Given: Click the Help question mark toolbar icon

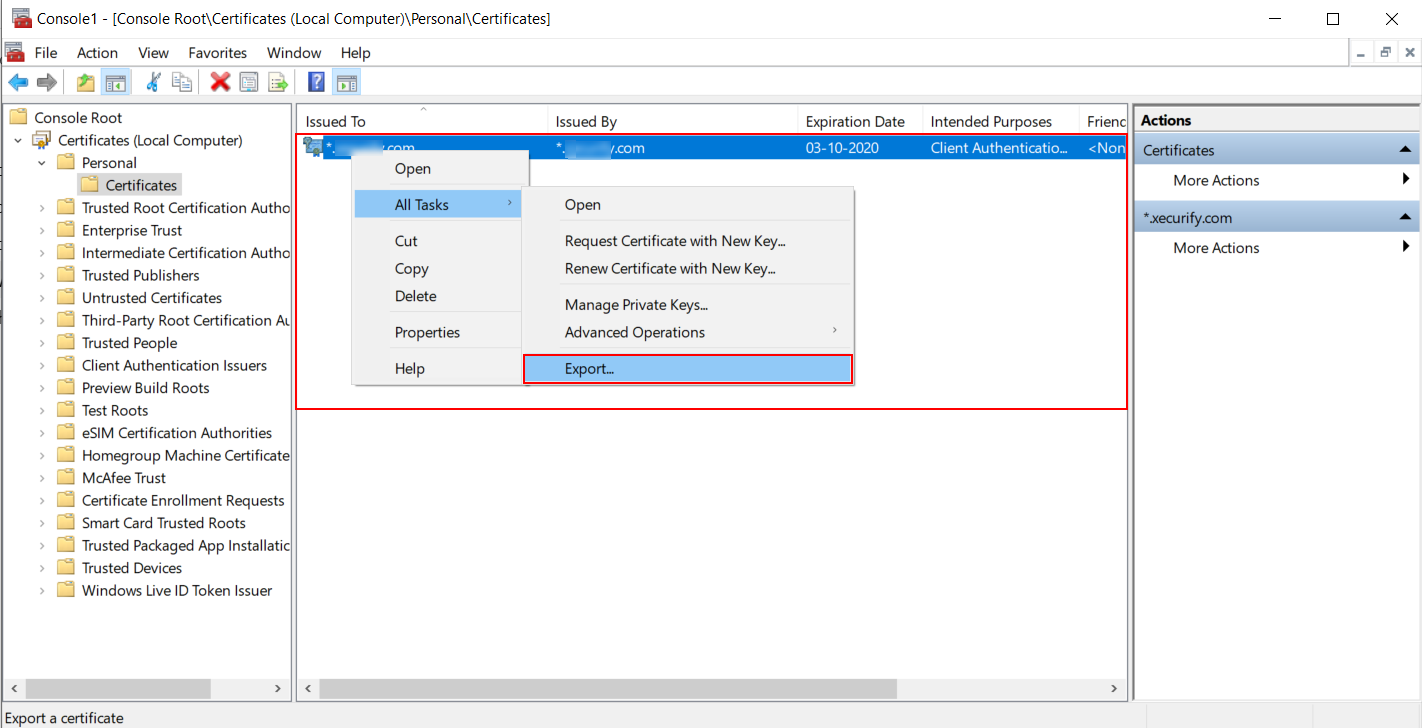Looking at the screenshot, I should point(315,81).
